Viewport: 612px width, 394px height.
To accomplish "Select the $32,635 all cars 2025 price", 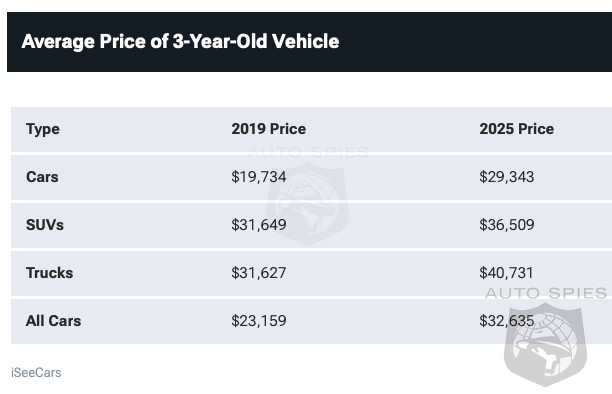I will coord(507,321).
